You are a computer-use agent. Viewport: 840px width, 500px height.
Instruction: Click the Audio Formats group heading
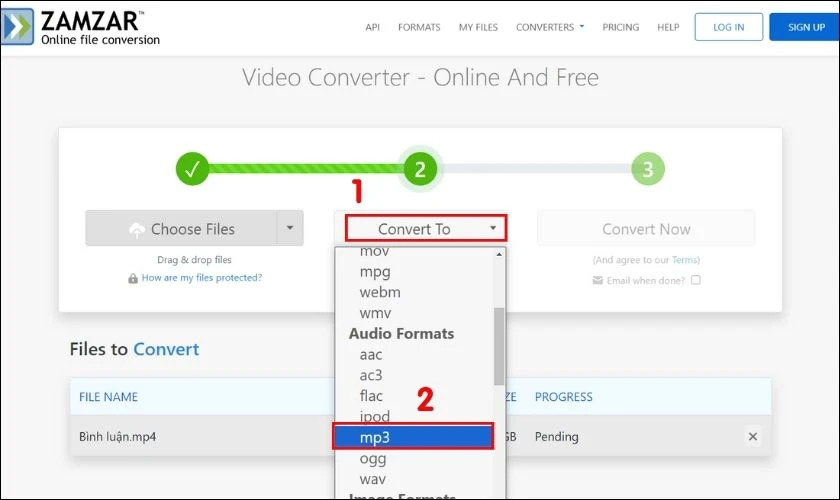click(x=401, y=334)
